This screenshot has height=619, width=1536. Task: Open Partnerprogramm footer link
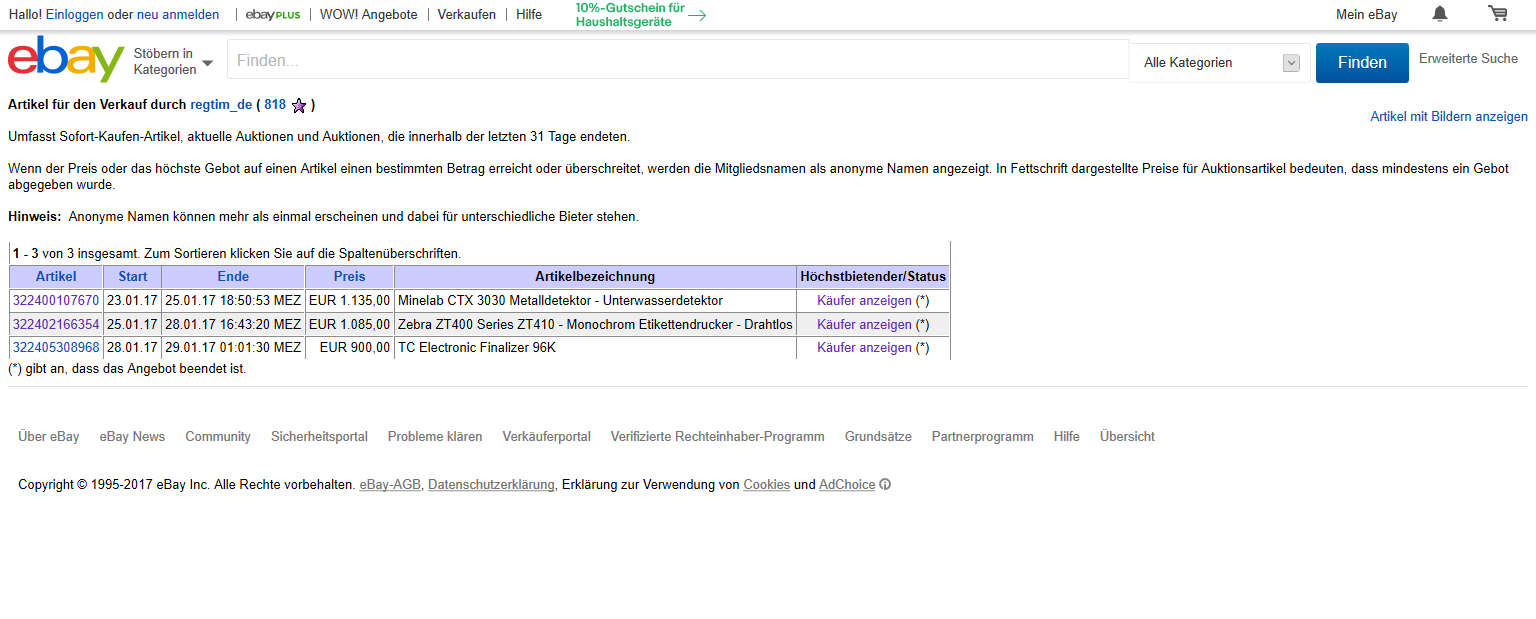[x=983, y=437]
